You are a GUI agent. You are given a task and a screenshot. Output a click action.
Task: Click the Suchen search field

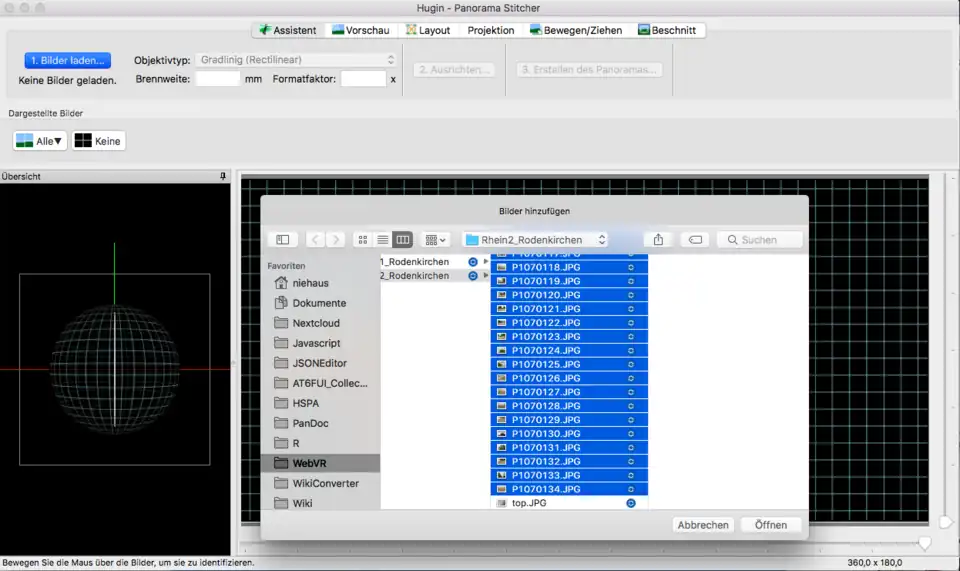[x=760, y=240]
